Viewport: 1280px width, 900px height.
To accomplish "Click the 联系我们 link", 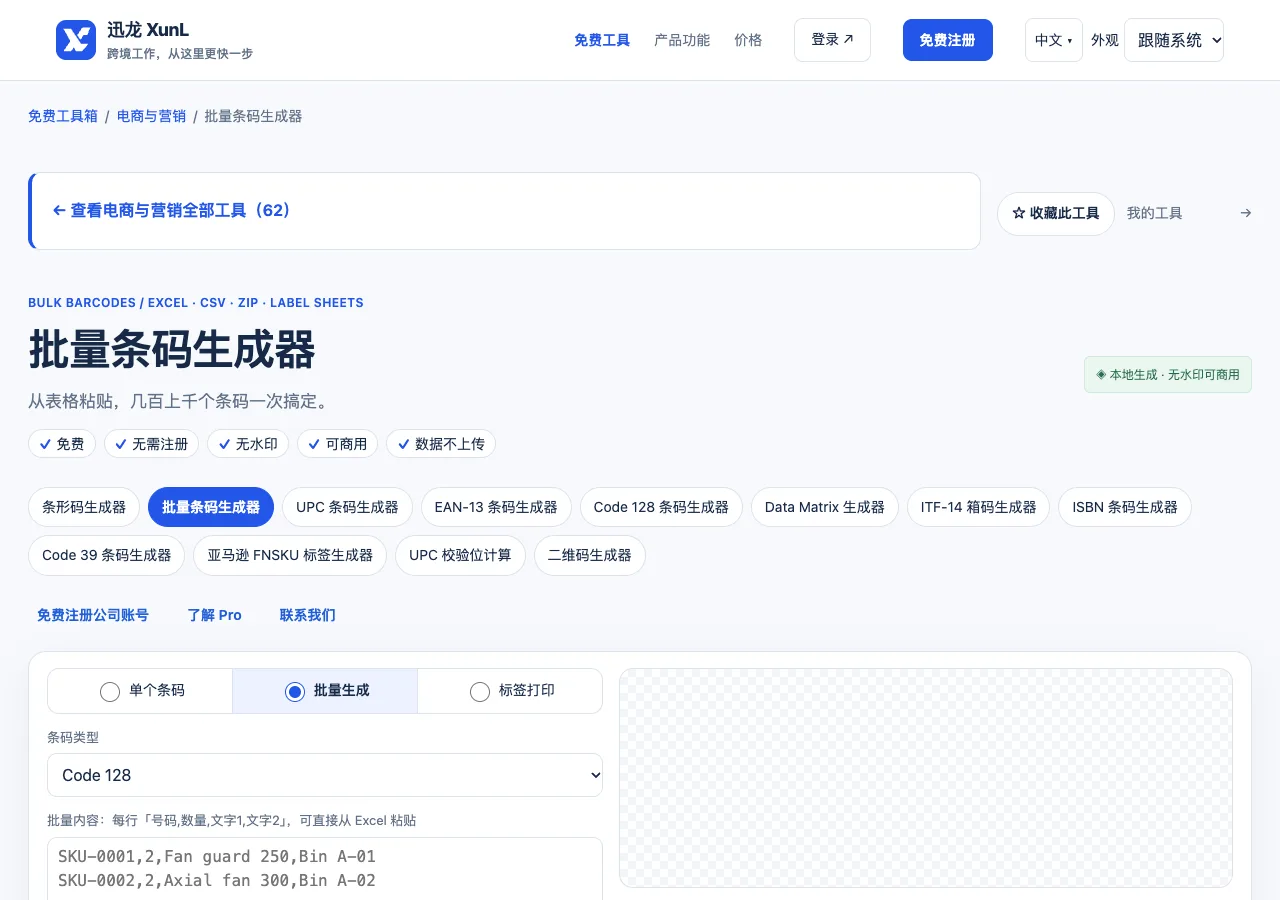I will point(307,615).
